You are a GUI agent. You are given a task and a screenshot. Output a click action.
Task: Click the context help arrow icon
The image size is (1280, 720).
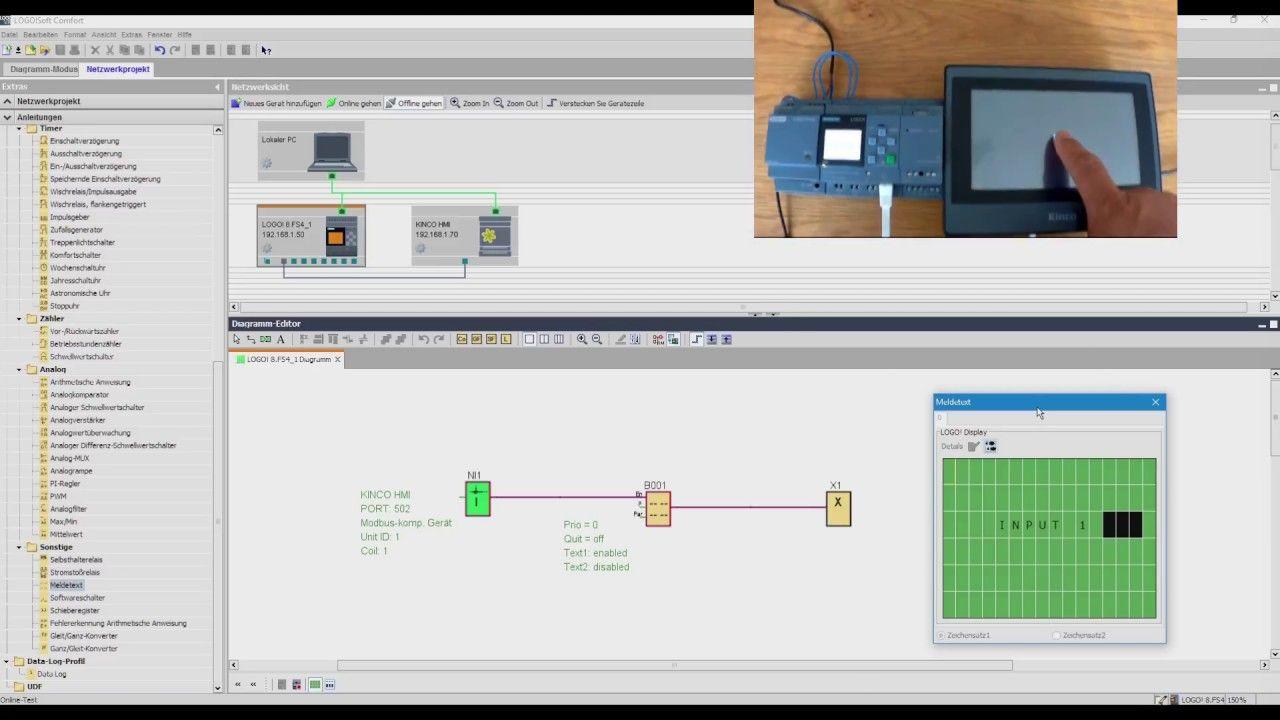point(266,50)
